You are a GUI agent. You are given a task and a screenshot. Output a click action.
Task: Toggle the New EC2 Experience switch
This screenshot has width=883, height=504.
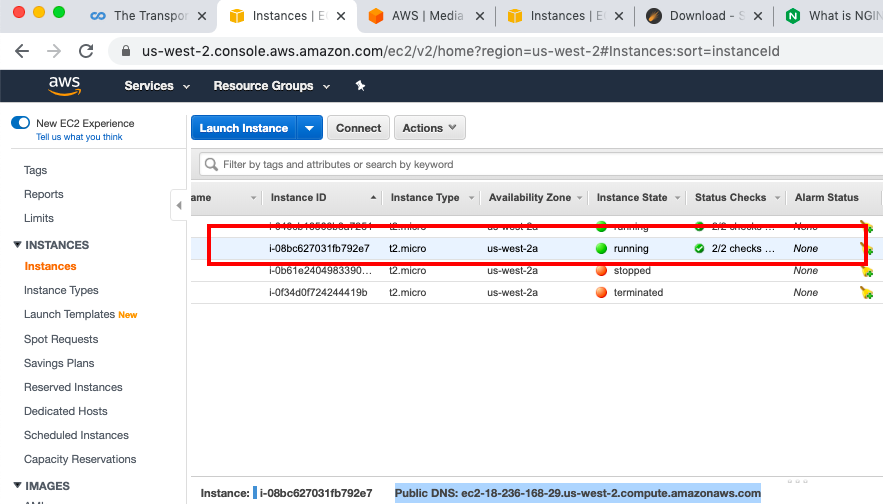point(21,123)
